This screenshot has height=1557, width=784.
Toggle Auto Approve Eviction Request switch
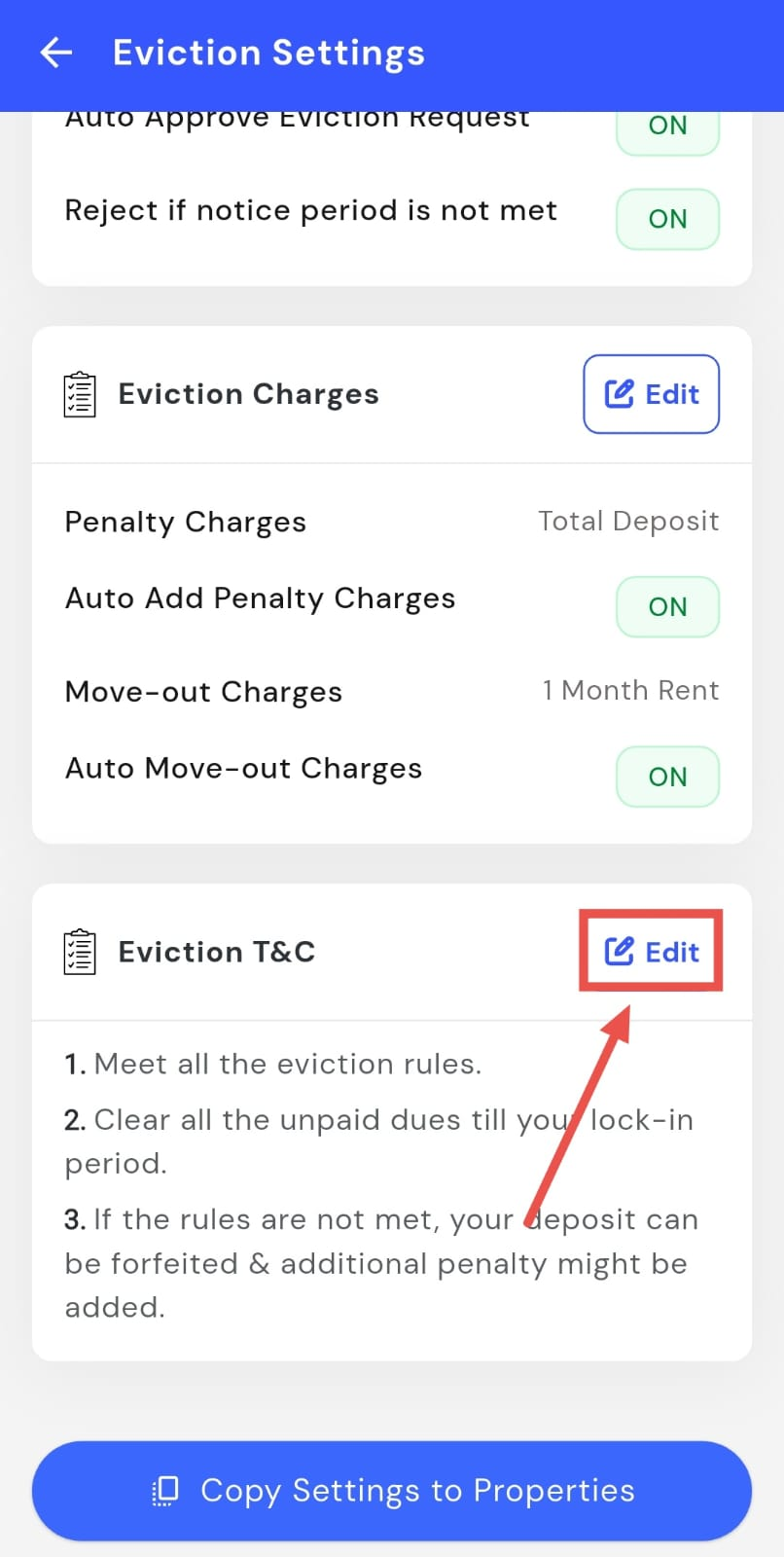[667, 128]
